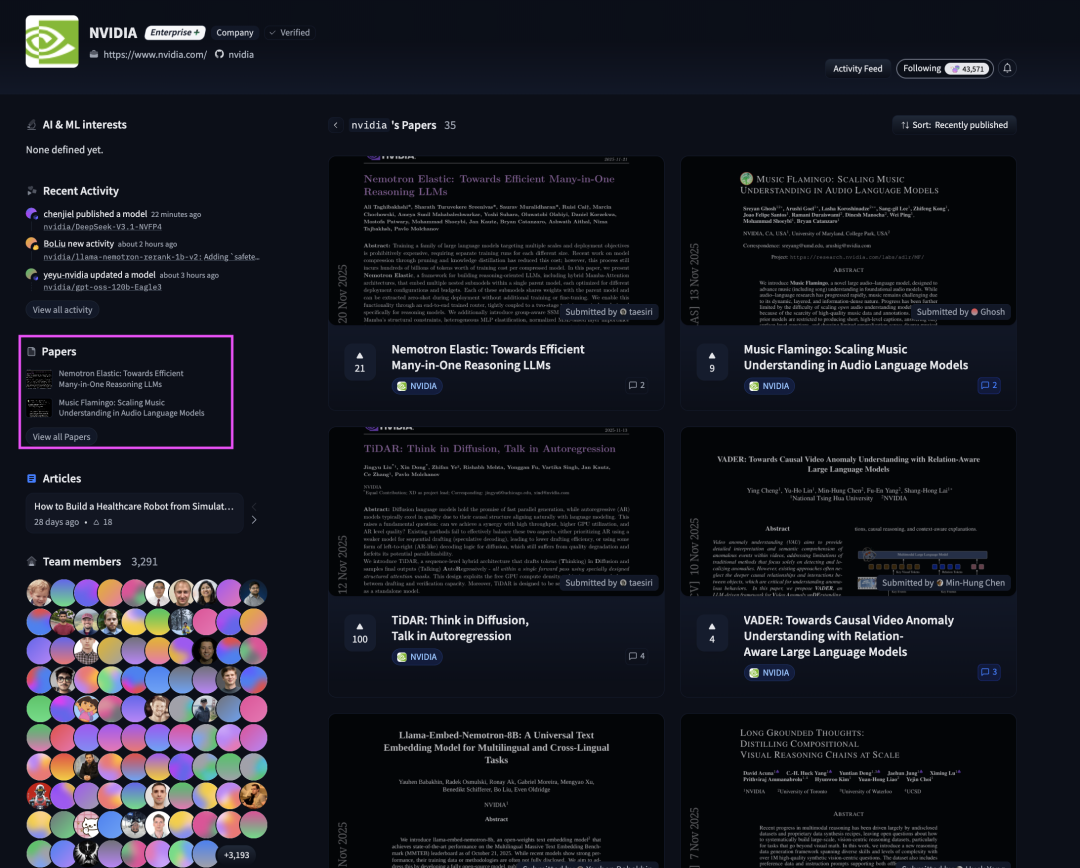This screenshot has width=1080, height=868.
Task: Click the notification bell icon
Action: (x=1007, y=68)
